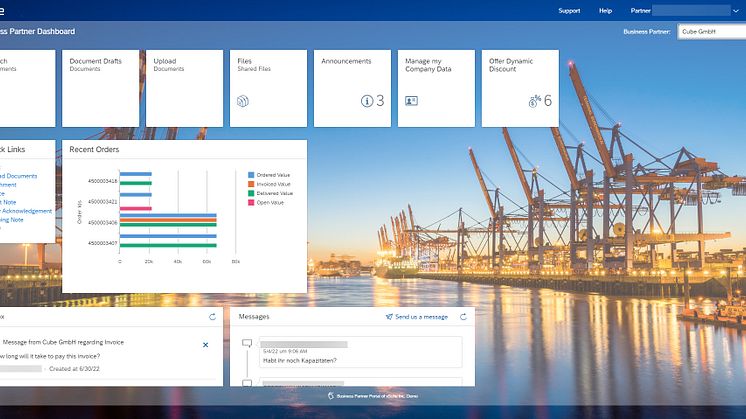Open the Support menu
The image size is (746, 419).
click(569, 11)
